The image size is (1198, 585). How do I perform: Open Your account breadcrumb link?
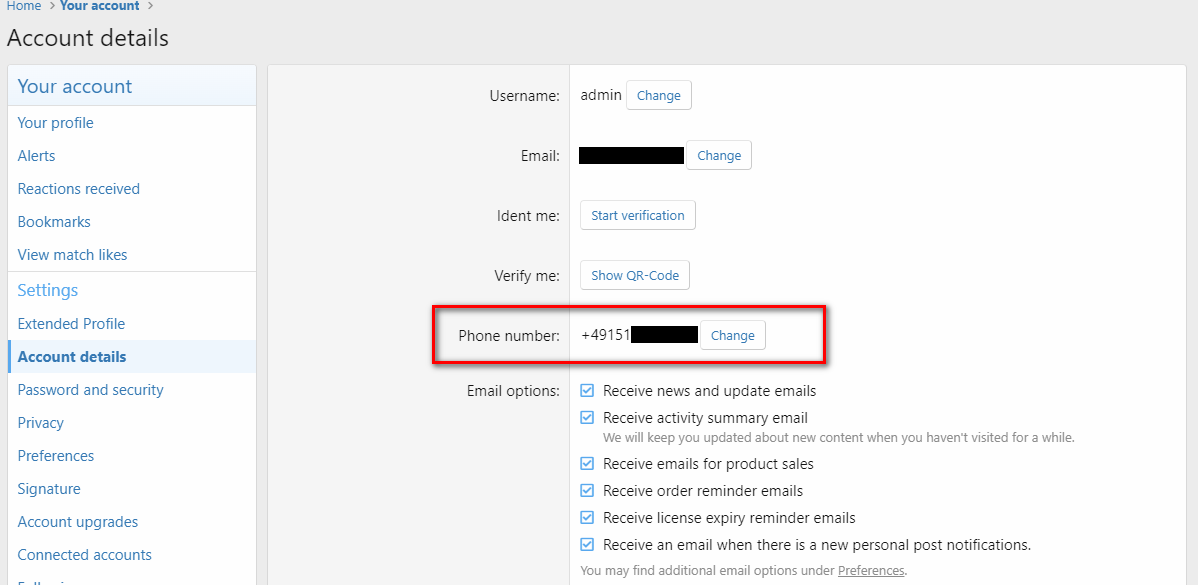click(x=100, y=6)
